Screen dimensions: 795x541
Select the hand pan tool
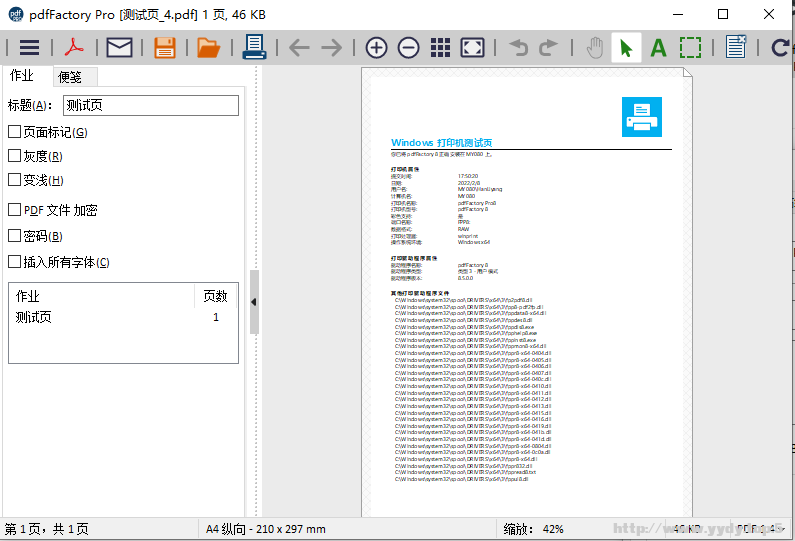tap(595, 48)
